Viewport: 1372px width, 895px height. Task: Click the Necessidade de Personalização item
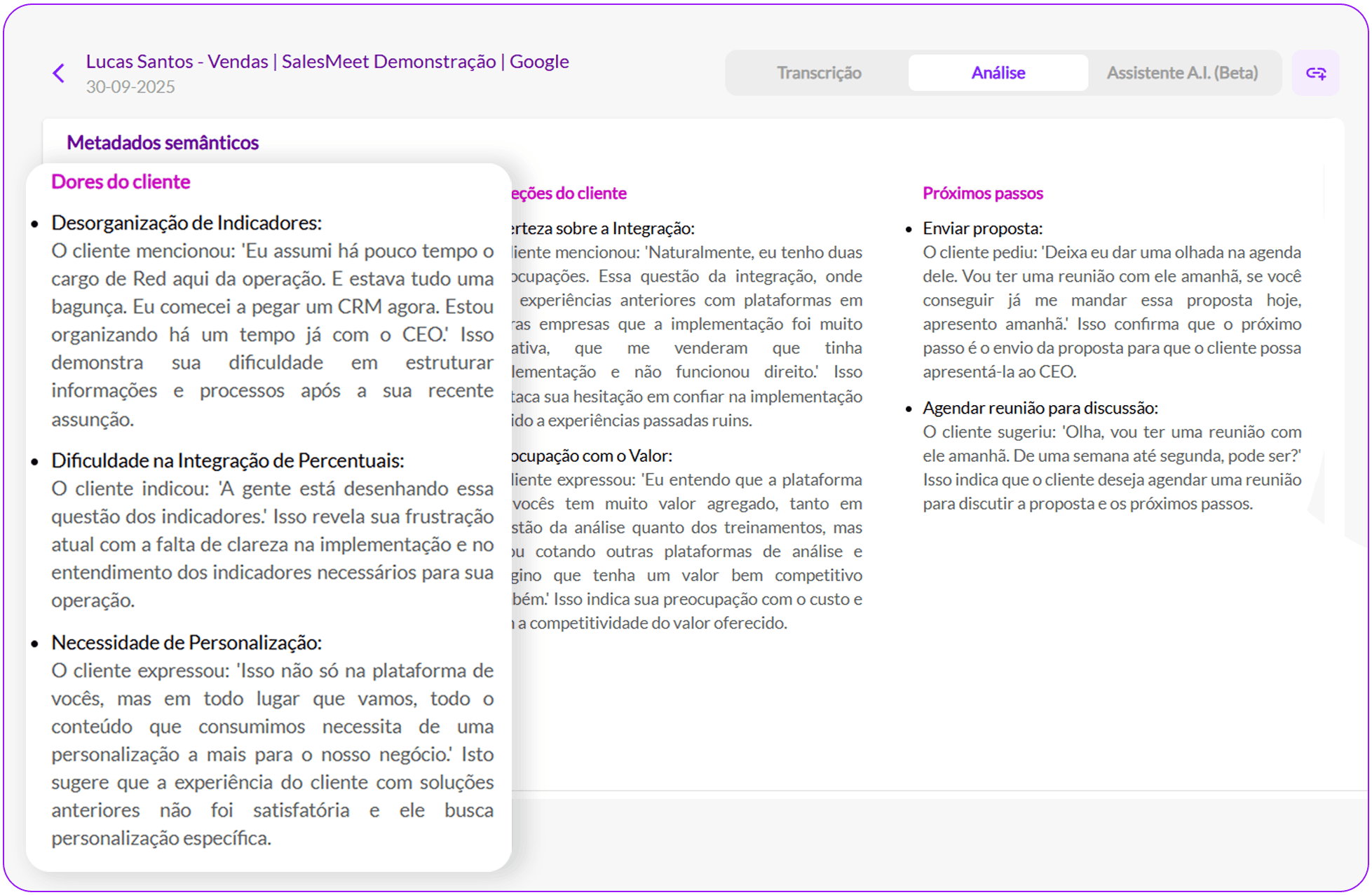point(186,643)
